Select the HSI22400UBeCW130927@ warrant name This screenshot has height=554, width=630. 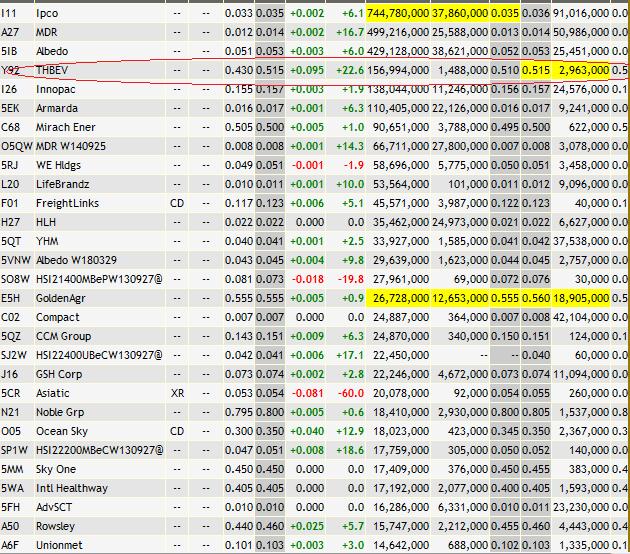(x=99, y=356)
